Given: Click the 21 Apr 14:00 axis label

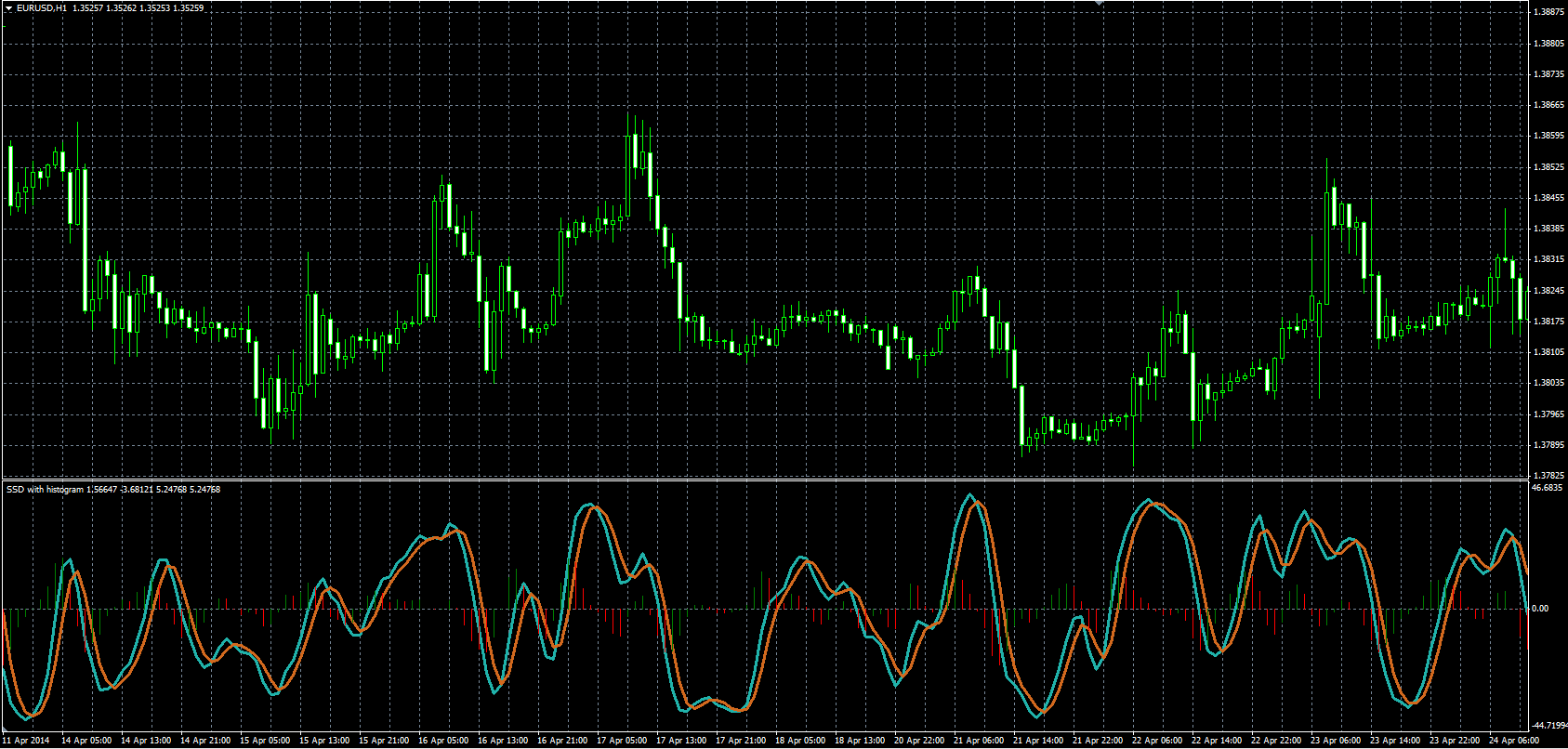Looking at the screenshot, I should pyautogui.click(x=1038, y=741).
